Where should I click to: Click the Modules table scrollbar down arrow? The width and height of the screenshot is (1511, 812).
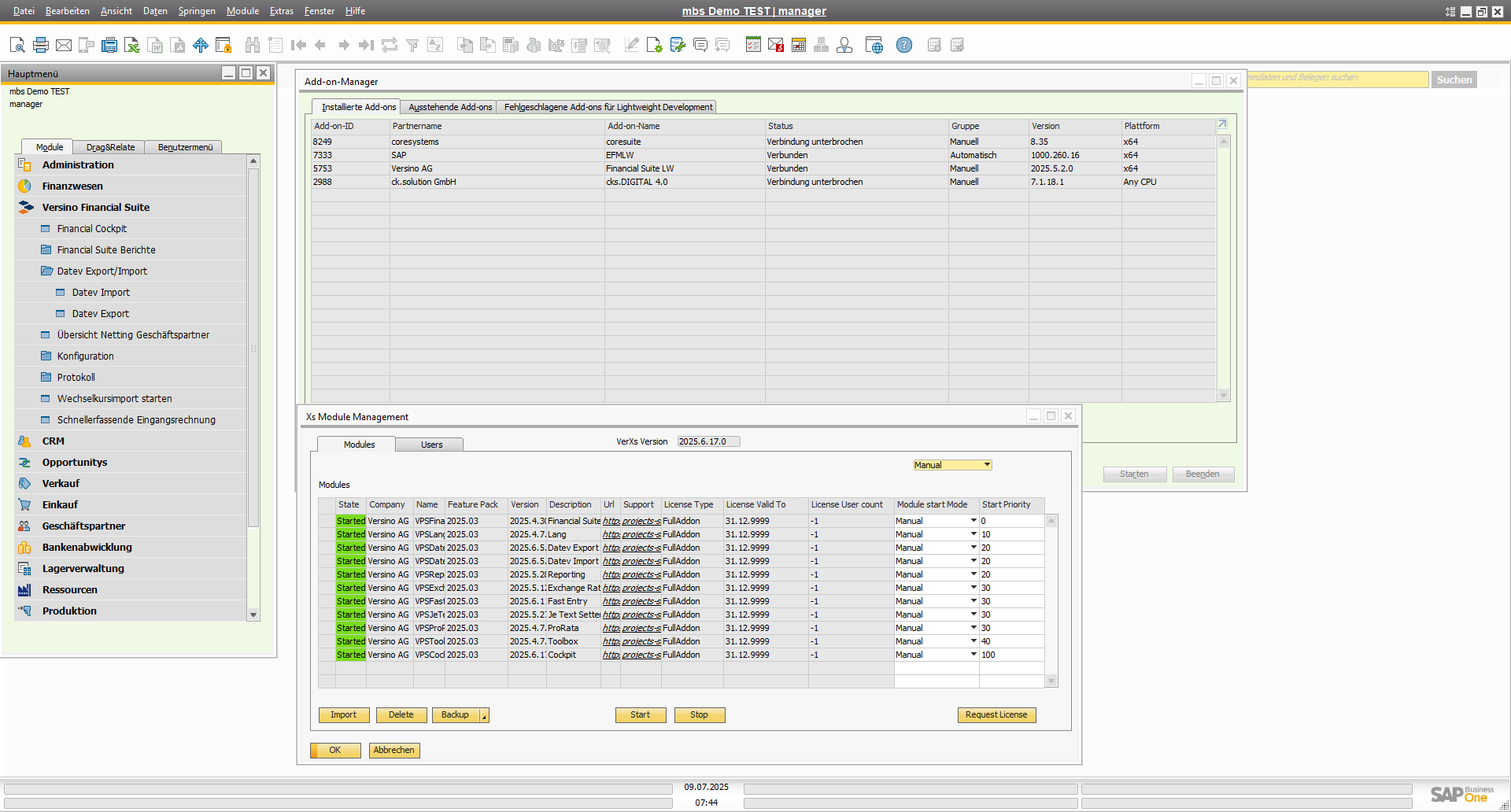pyautogui.click(x=1051, y=681)
